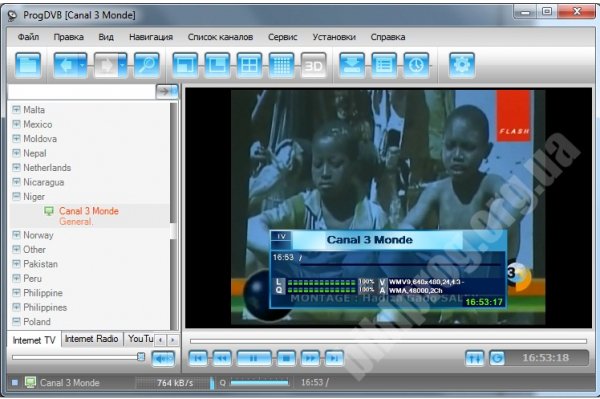Click the video playback area

coord(388,208)
